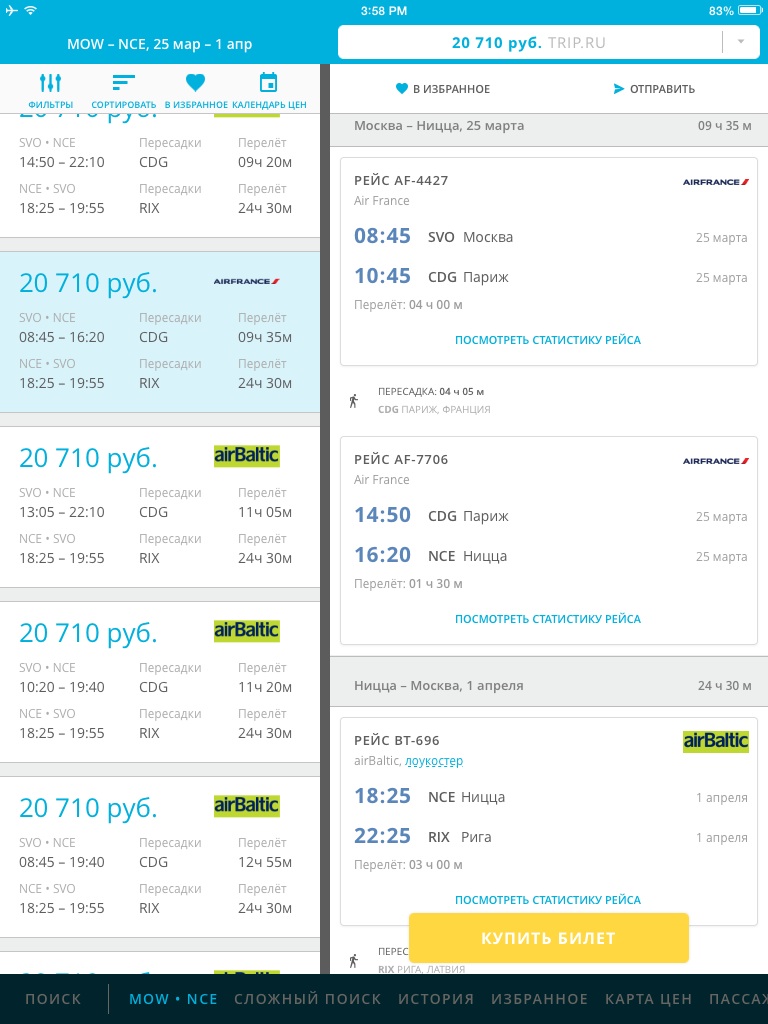Click the КУПИТЬ БИЛЕТ button
Viewport: 768px width, 1024px height.
coord(549,938)
